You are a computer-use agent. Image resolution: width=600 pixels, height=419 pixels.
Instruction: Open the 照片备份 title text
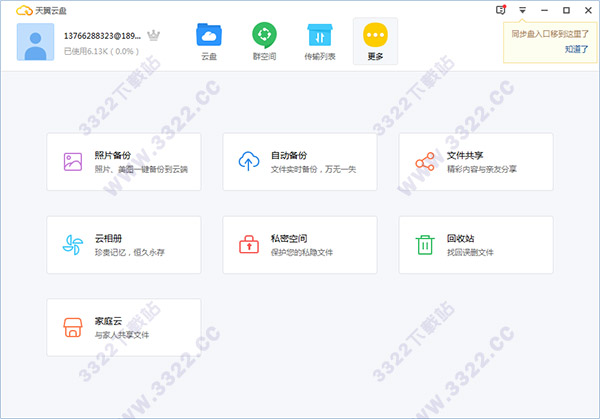pyautogui.click(x=113, y=155)
